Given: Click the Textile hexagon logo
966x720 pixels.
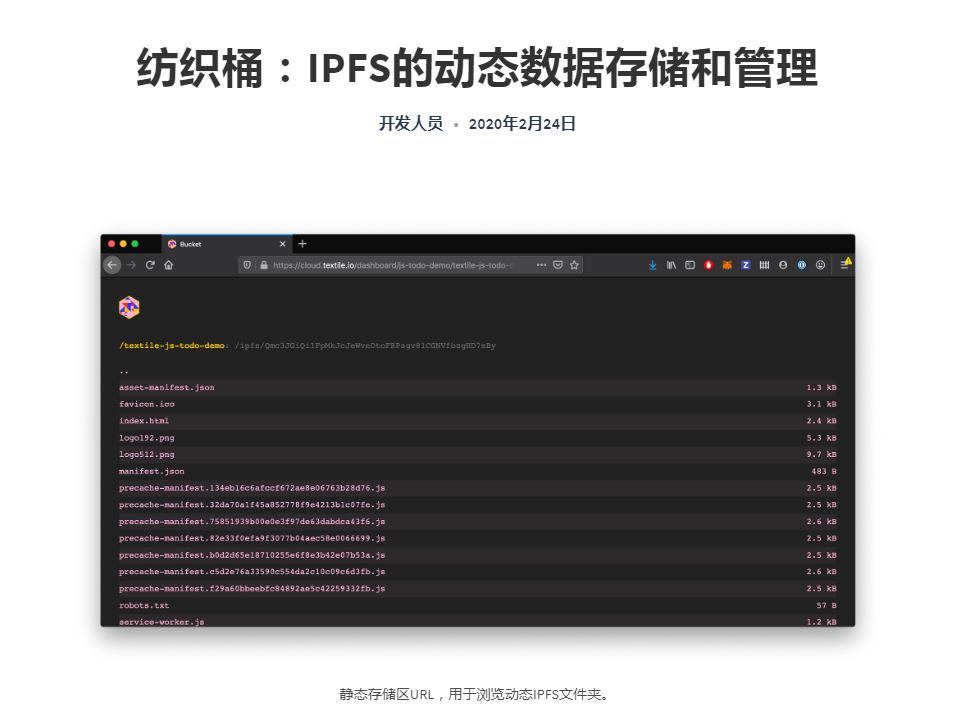Looking at the screenshot, I should coord(129,307).
